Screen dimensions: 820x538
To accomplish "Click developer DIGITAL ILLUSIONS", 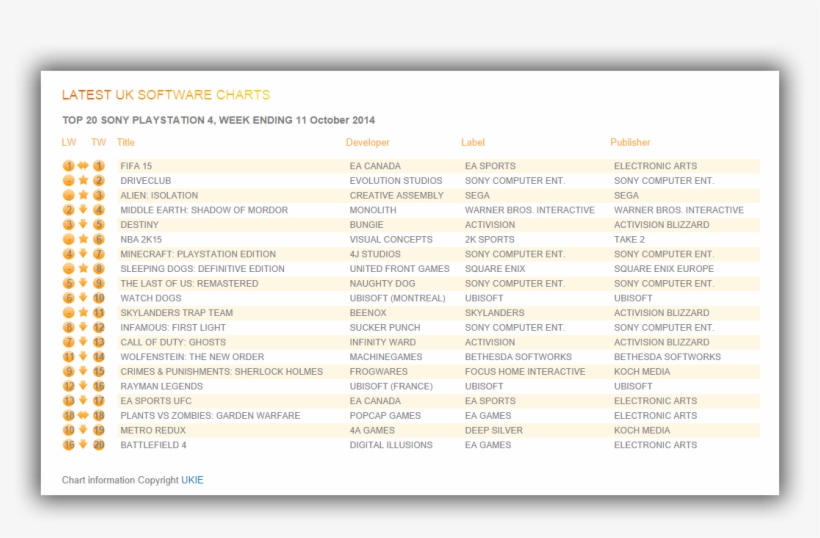I will pos(391,444).
